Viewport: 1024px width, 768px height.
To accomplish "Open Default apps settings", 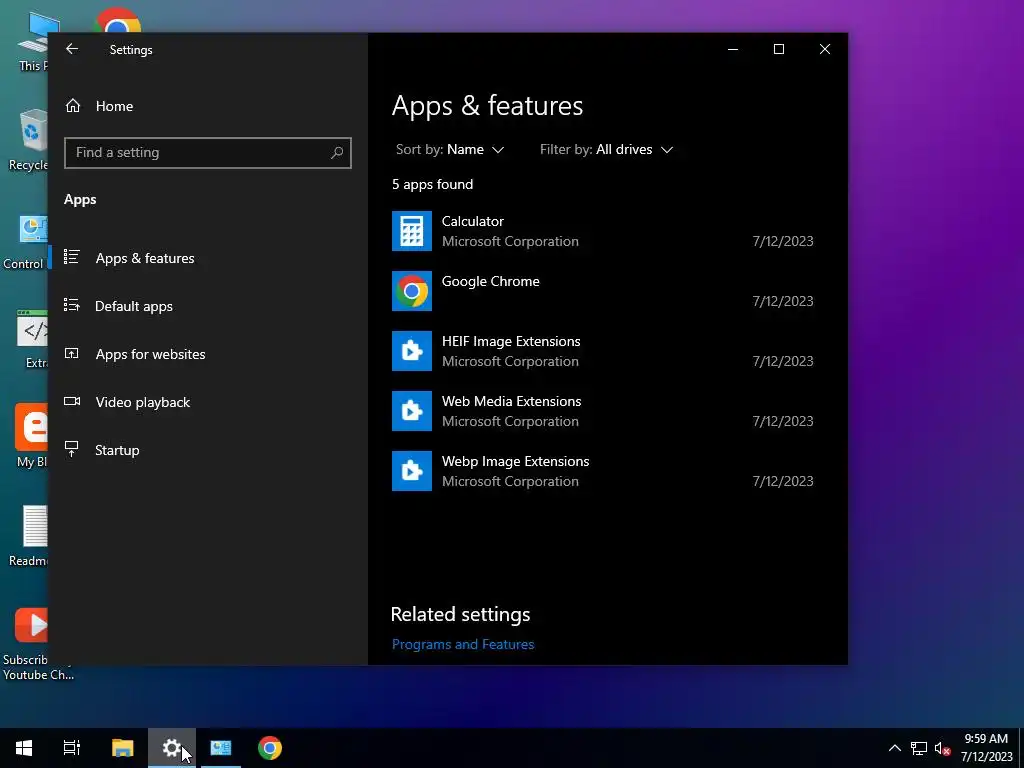I will [x=208, y=306].
